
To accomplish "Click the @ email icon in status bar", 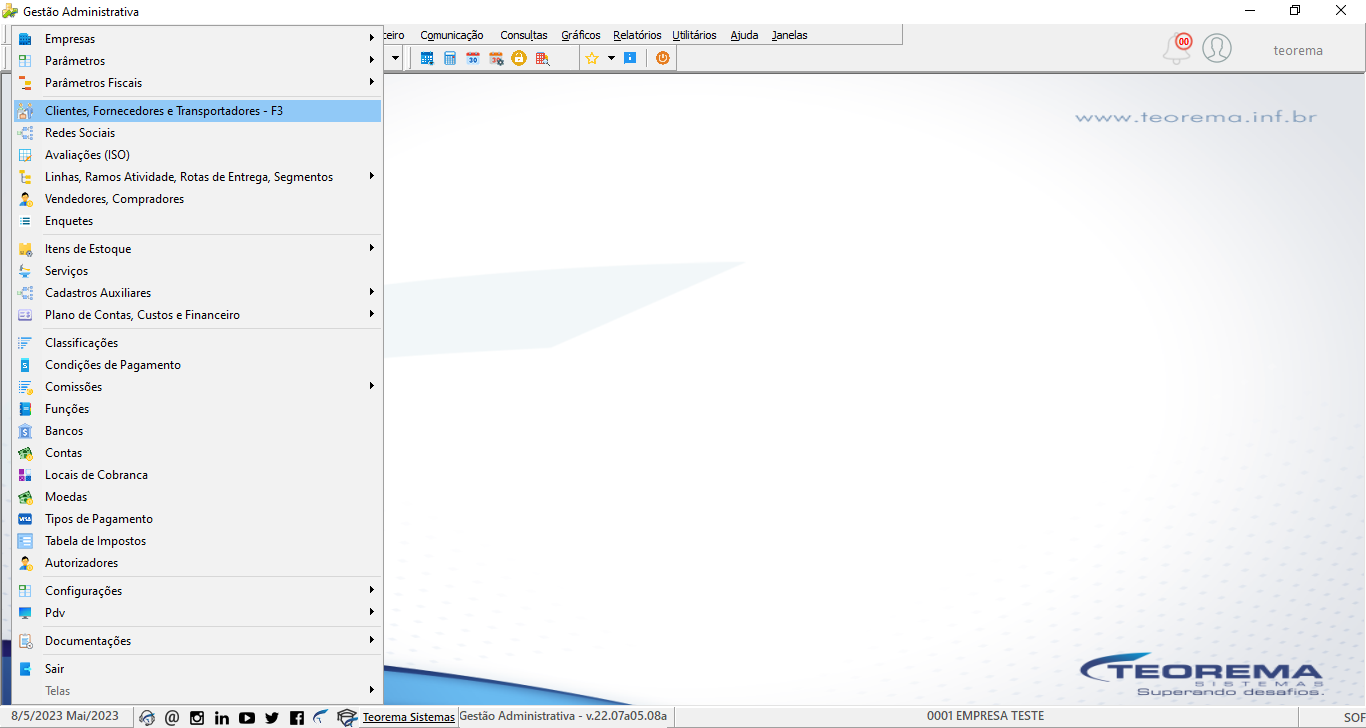I will (172, 717).
